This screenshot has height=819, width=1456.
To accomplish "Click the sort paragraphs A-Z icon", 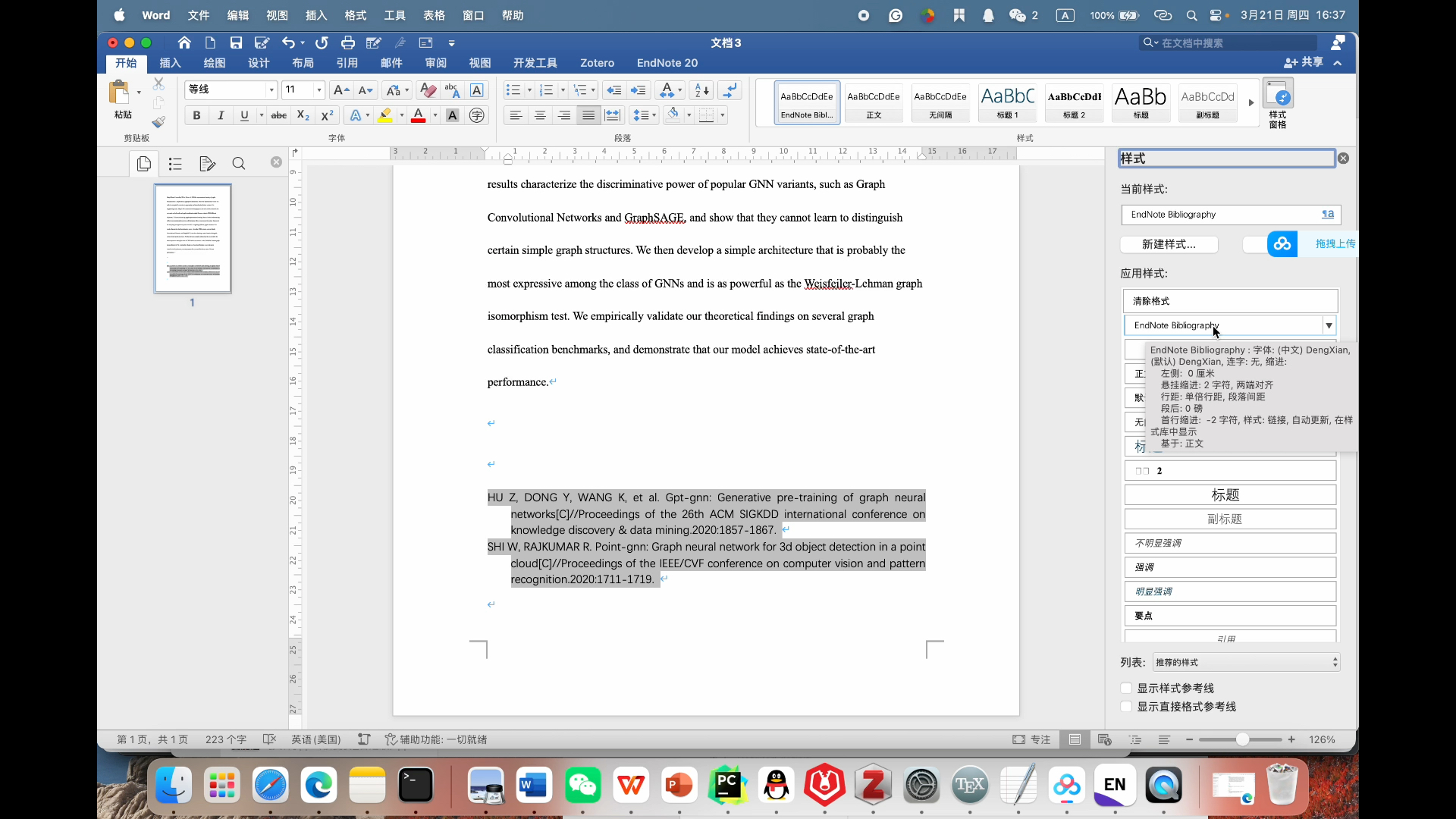I will (x=702, y=90).
